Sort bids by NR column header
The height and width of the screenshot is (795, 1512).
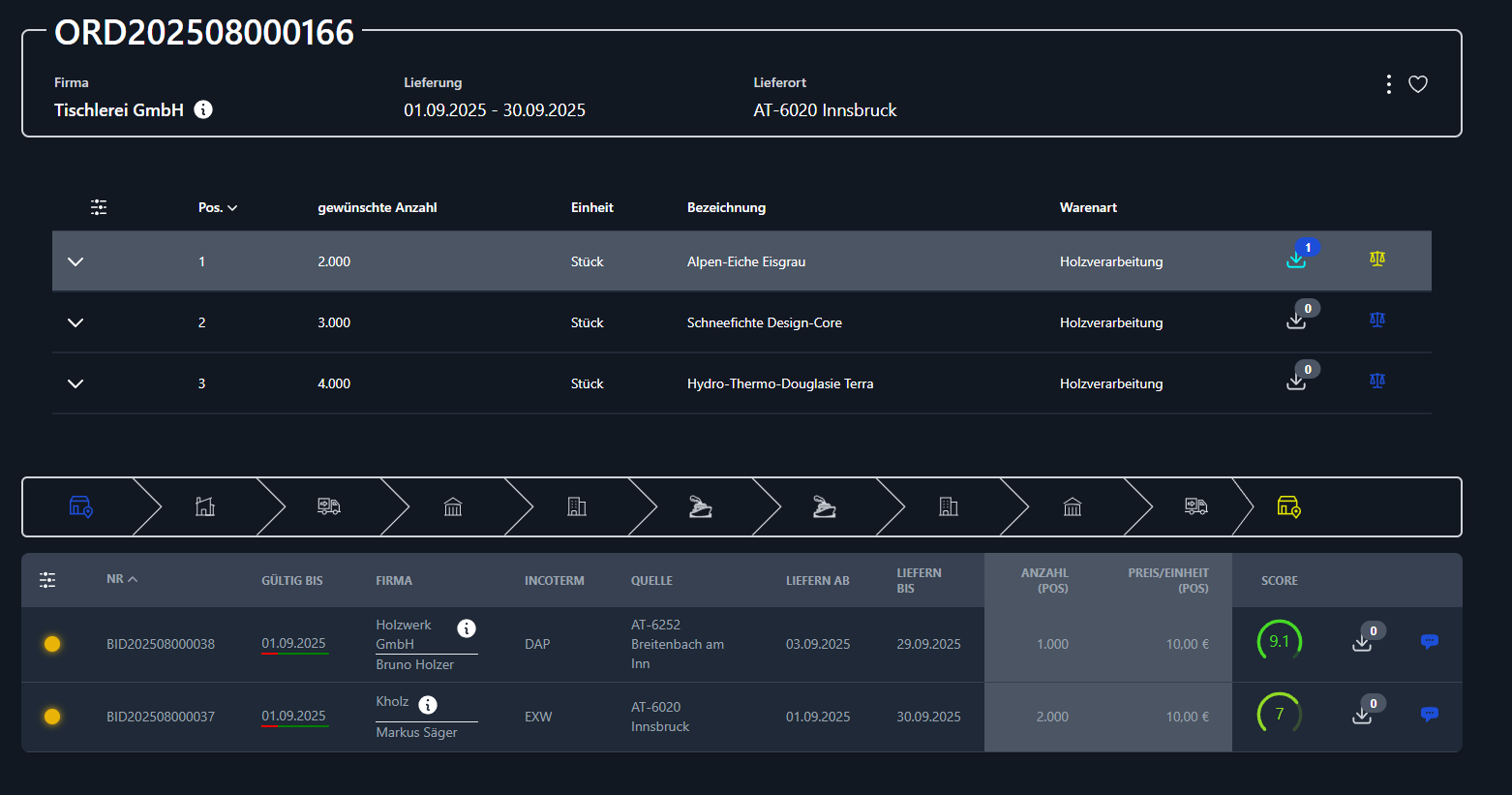click(x=121, y=579)
